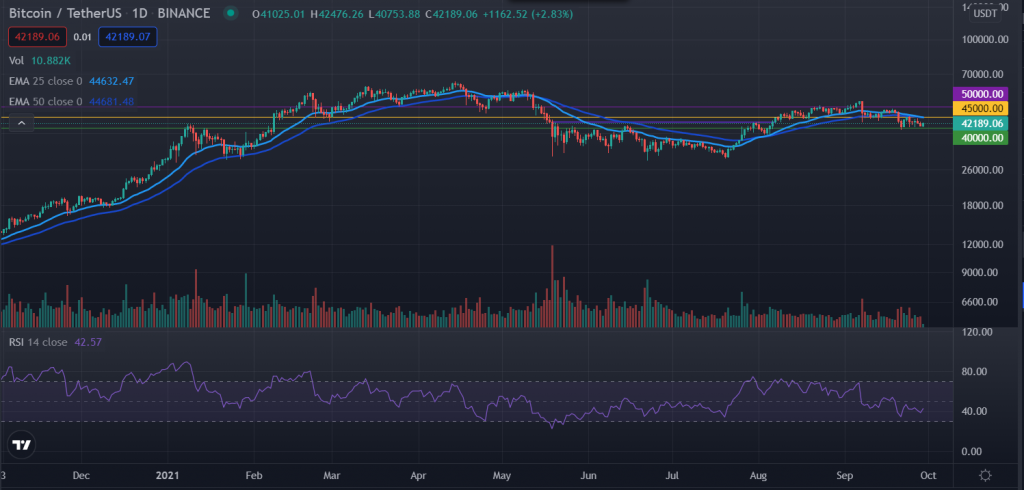Click the red sell price 42189.06 box
Image resolution: width=1024 pixels, height=490 pixels.
(37, 37)
